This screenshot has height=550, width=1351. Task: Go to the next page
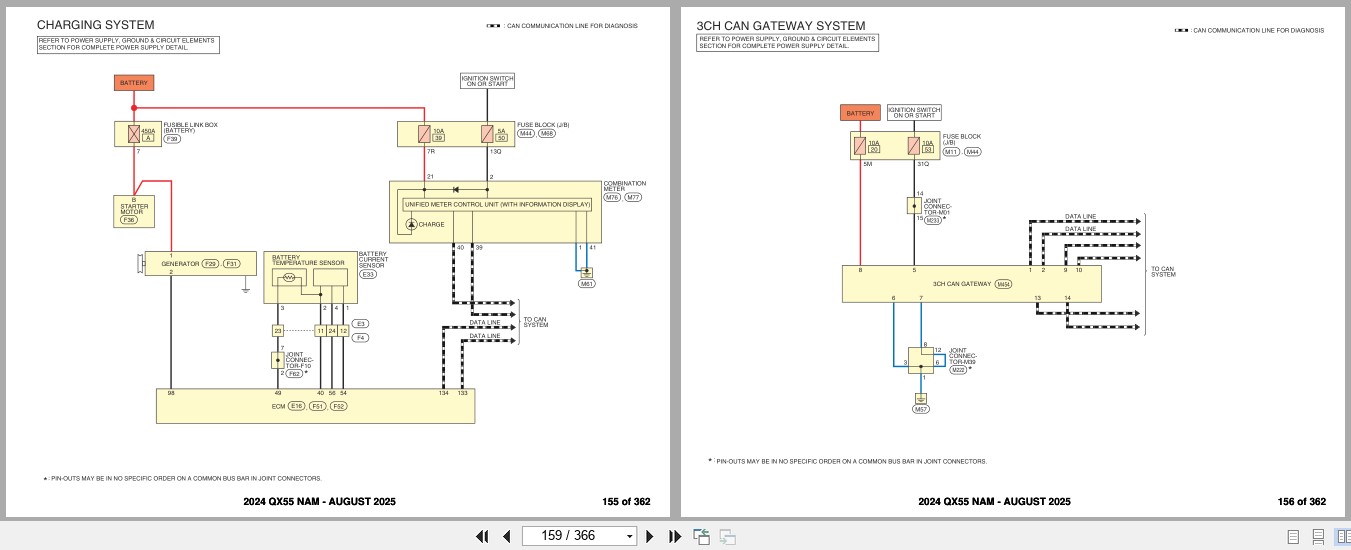(x=650, y=536)
